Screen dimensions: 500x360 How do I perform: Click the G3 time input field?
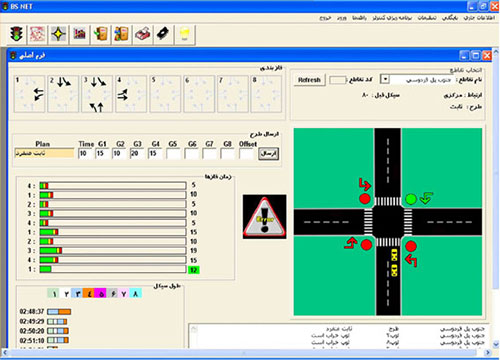tap(137, 154)
